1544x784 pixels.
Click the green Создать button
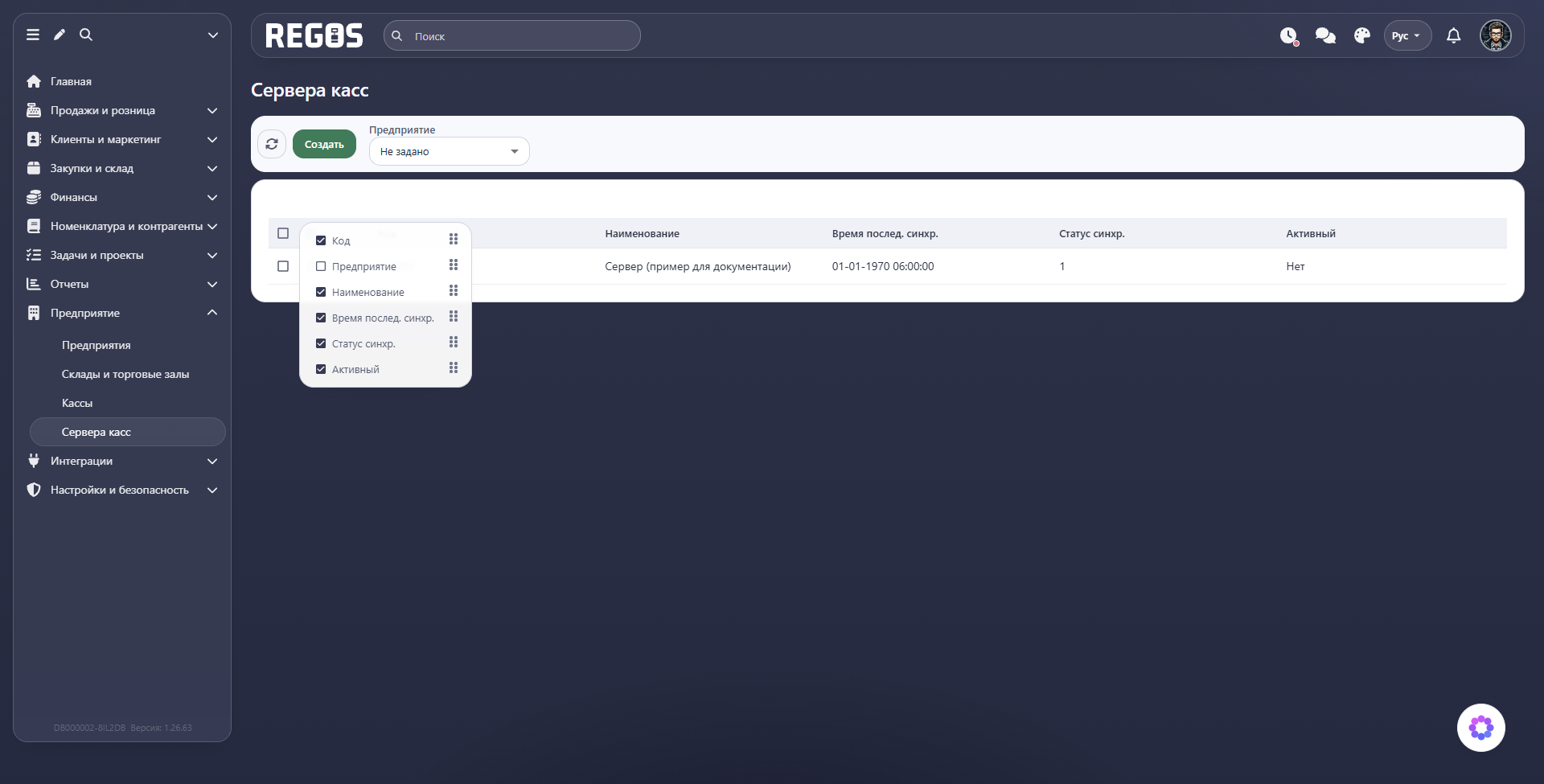coord(324,144)
